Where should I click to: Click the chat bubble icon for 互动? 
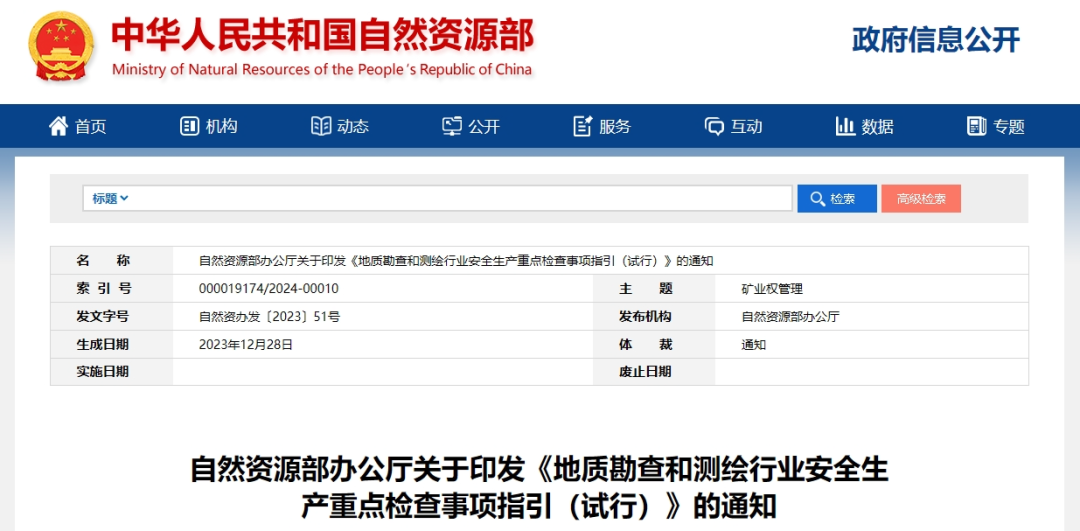pyautogui.click(x=714, y=126)
